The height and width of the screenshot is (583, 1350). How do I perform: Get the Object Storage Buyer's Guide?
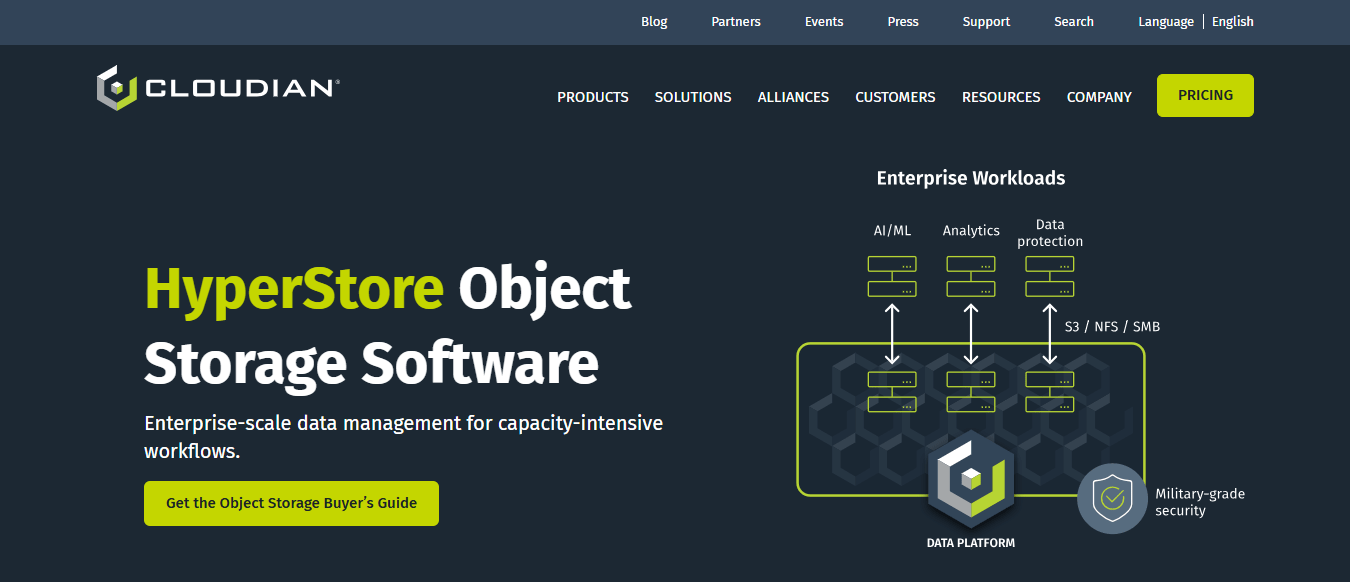[x=291, y=503]
